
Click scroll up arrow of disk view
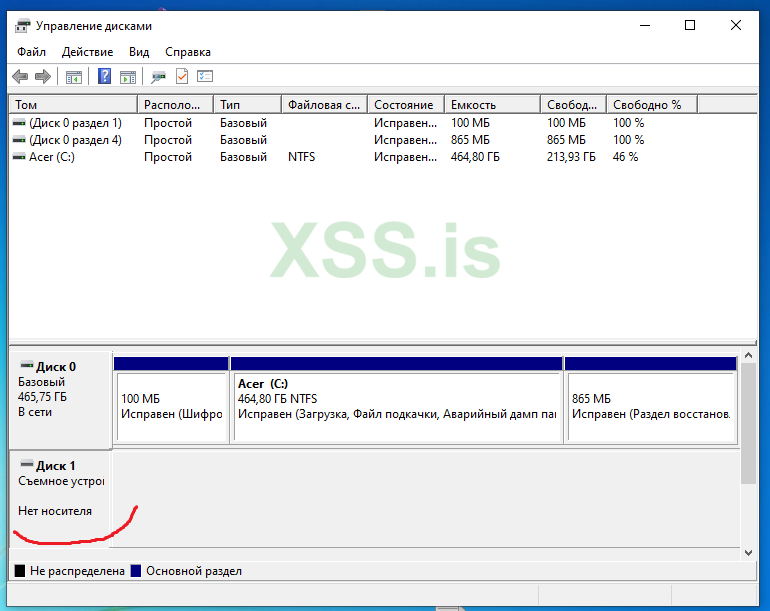click(x=748, y=355)
